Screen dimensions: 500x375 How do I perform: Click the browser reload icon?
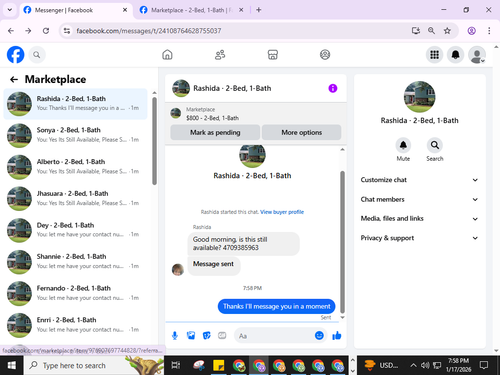tap(46, 31)
